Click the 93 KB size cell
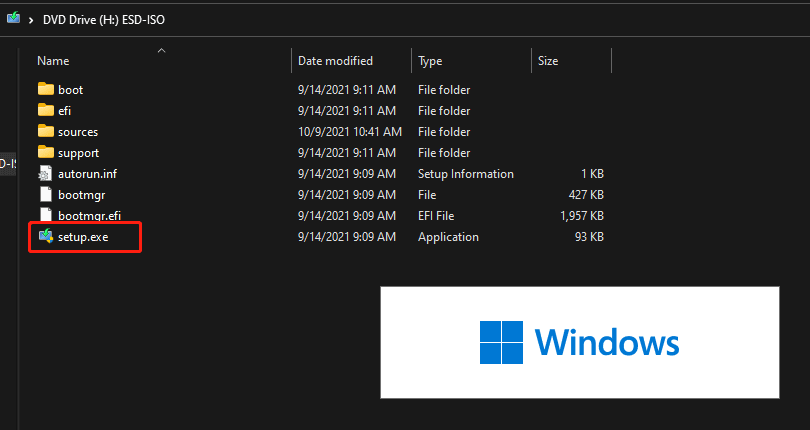 pos(589,237)
